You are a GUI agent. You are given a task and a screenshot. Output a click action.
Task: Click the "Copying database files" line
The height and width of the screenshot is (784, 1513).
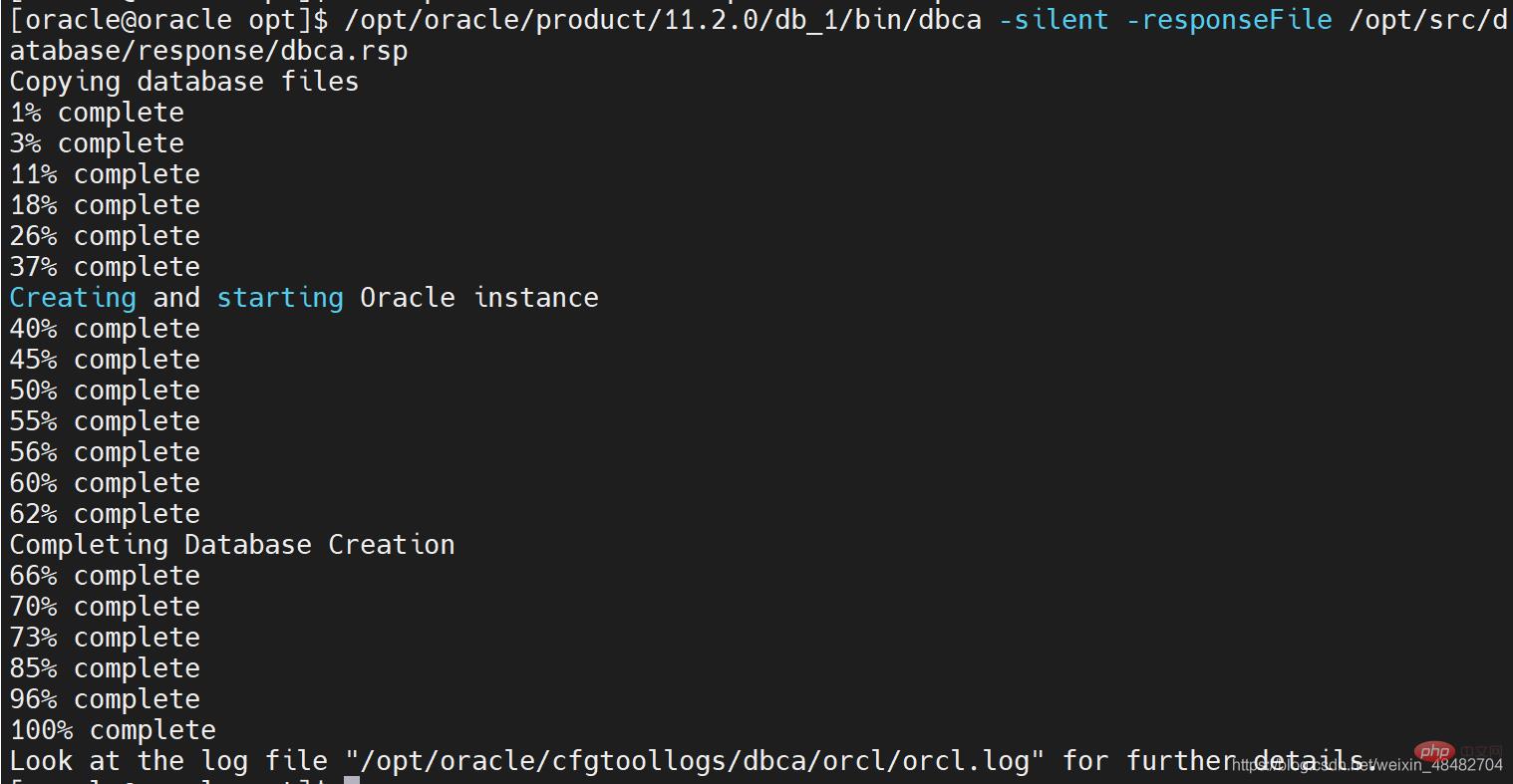coord(183,81)
